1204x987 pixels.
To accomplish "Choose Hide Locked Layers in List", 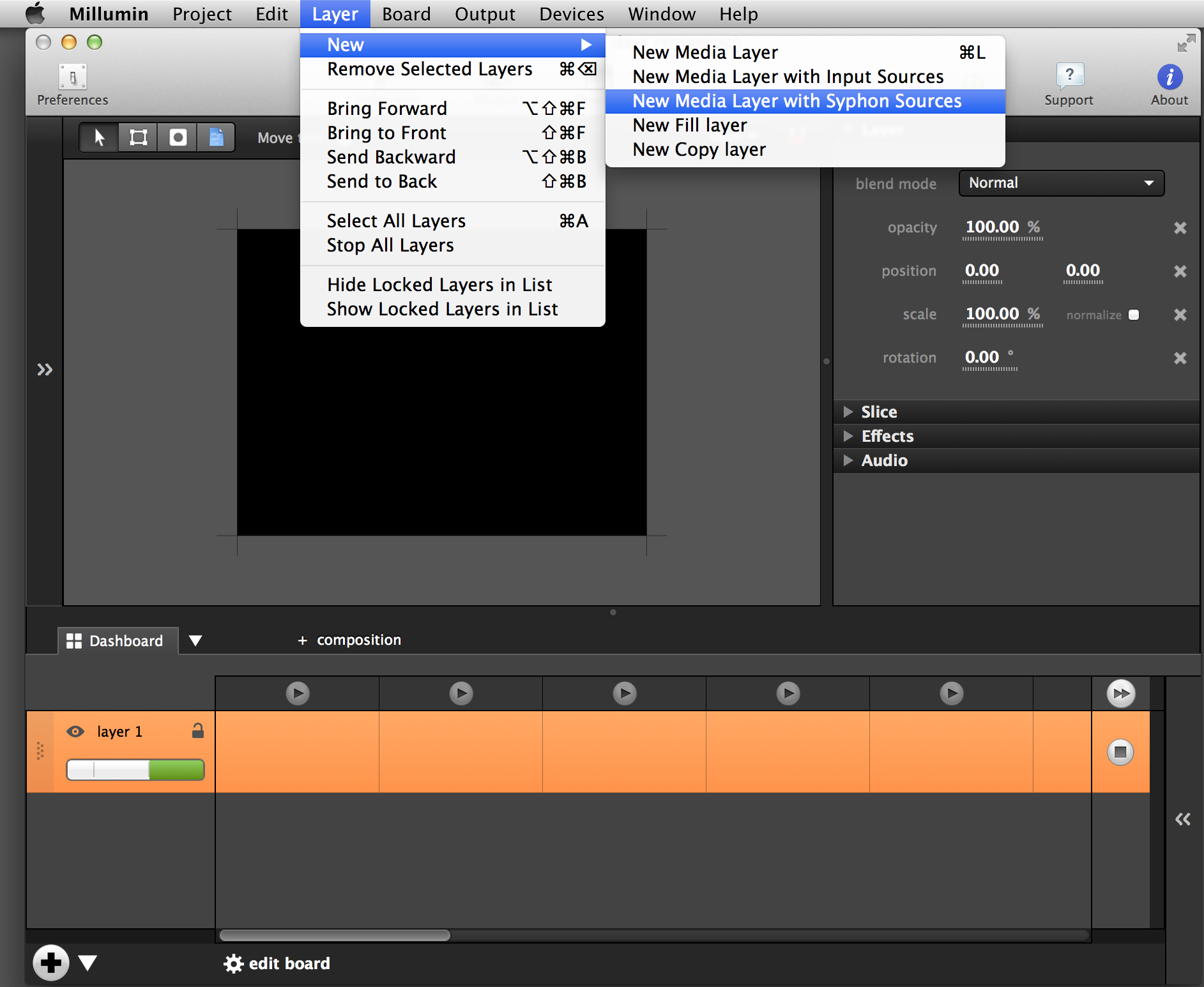I will click(x=453, y=285).
